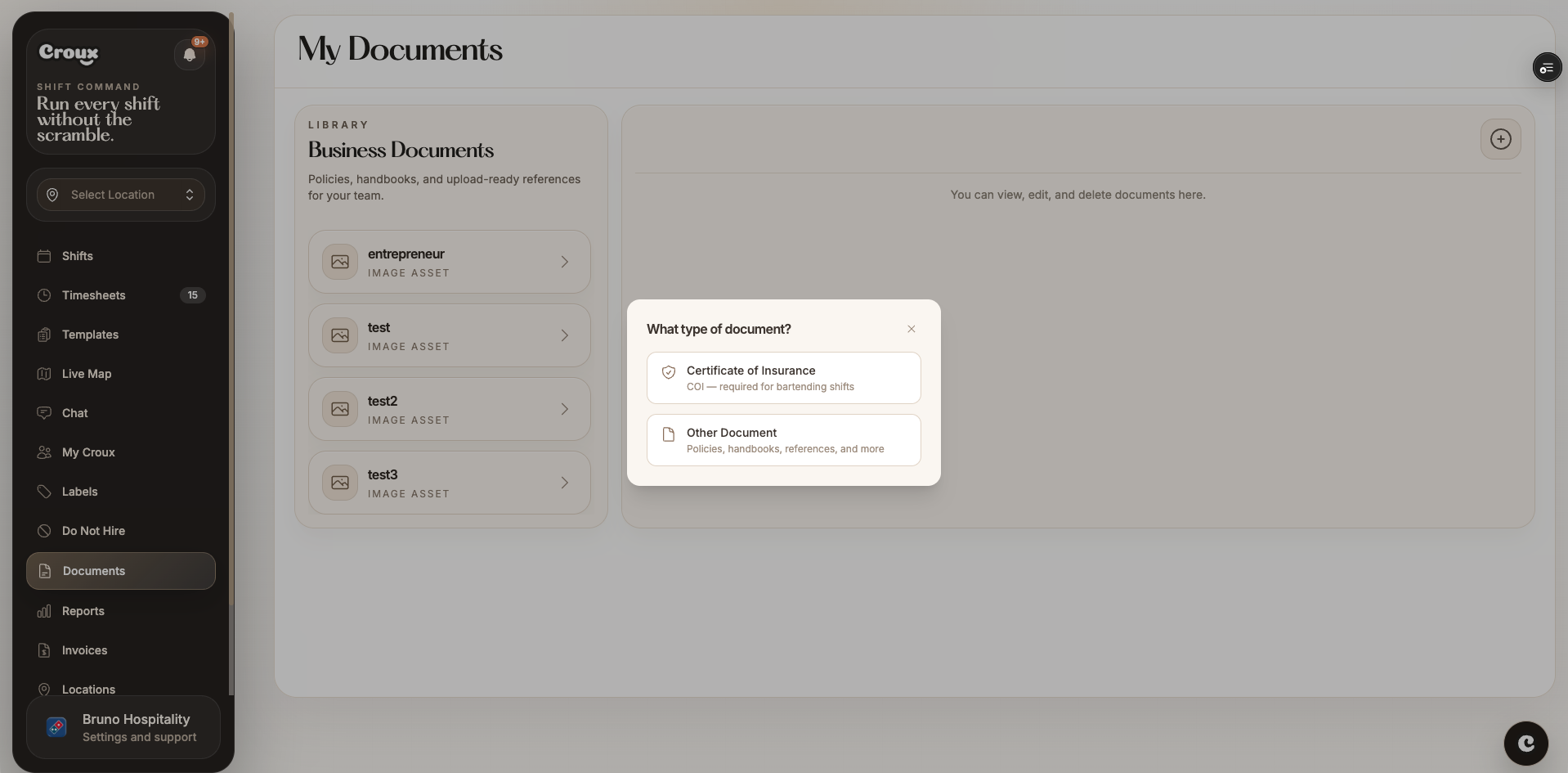This screenshot has height=773, width=1568.
Task: Click the Chat bubble icon
Action: [x=44, y=413]
